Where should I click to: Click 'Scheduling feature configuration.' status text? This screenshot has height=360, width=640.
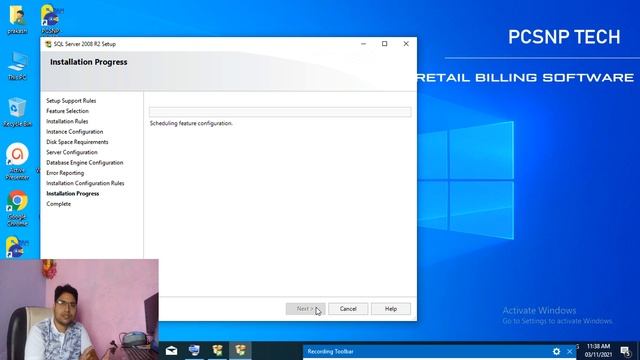(191, 123)
